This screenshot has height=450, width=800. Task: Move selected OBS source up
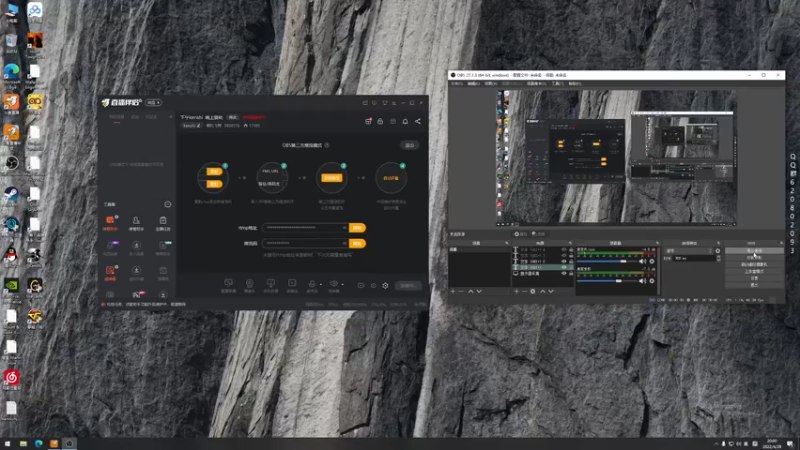542,291
